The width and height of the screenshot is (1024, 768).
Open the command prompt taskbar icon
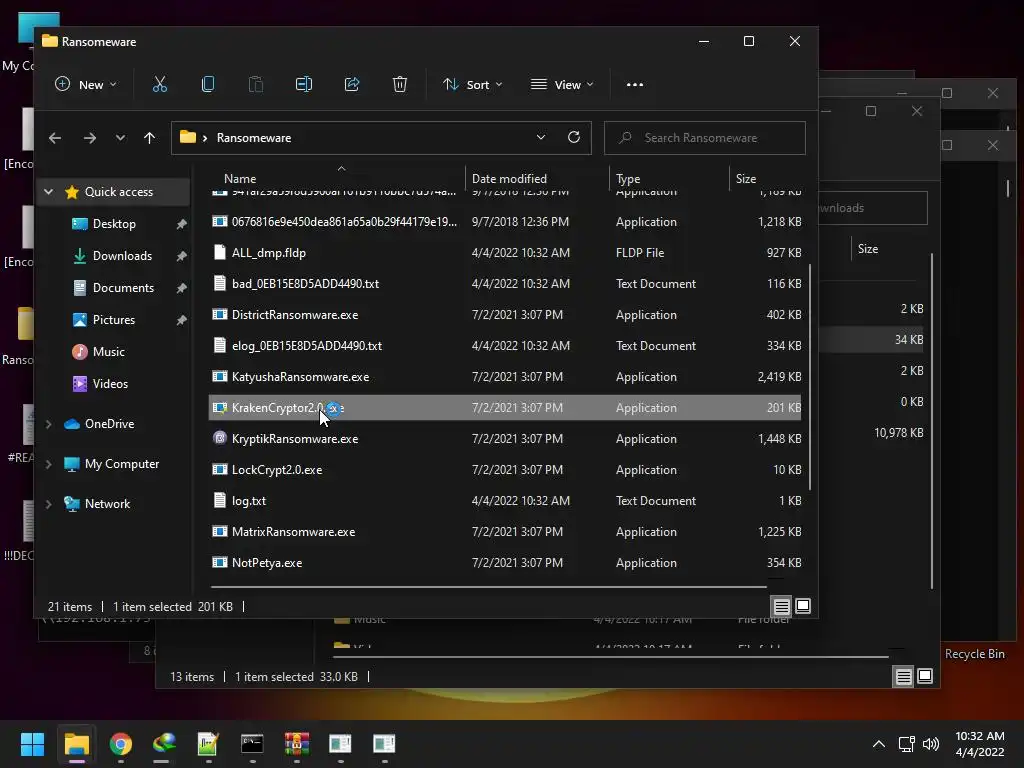pyautogui.click(x=252, y=744)
